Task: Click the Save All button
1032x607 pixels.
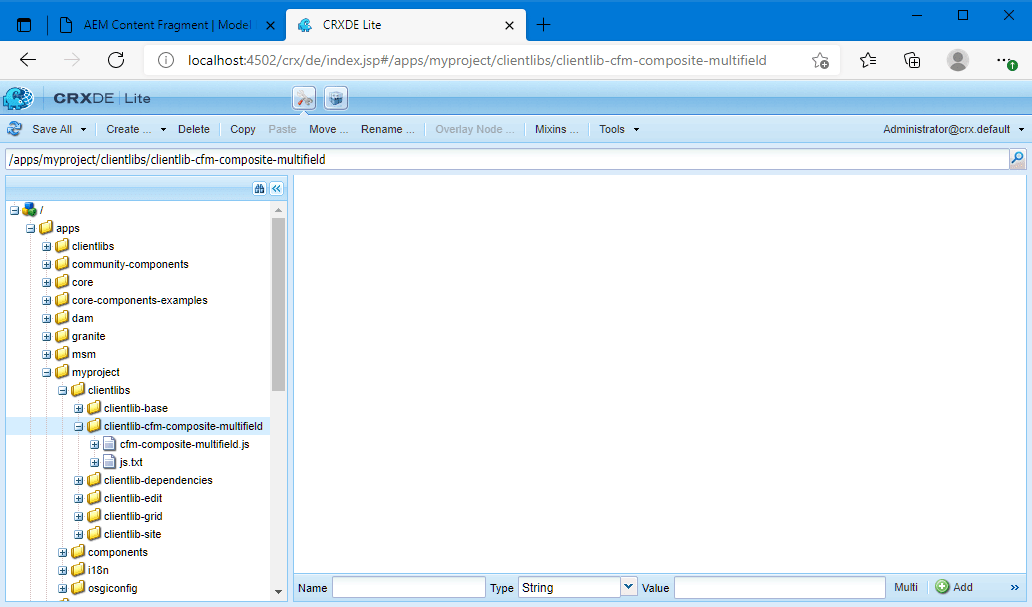Action: click(x=52, y=129)
